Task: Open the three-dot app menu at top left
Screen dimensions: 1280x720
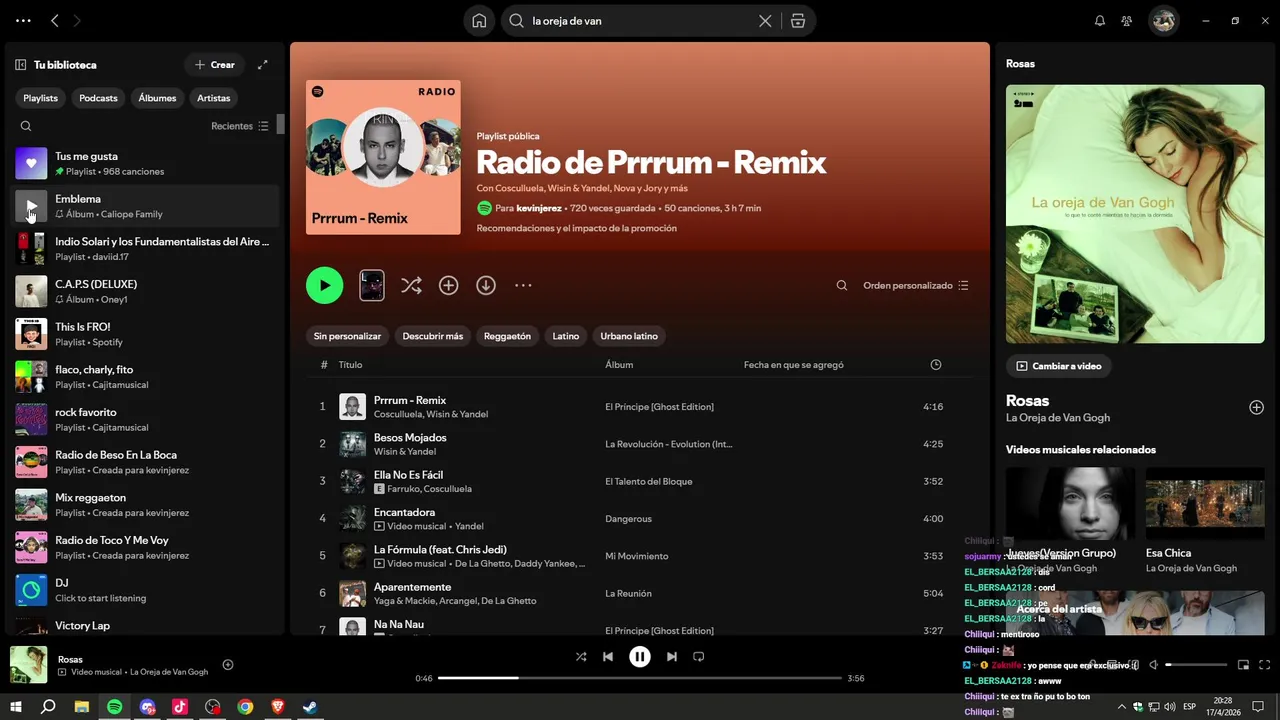Action: (x=23, y=20)
